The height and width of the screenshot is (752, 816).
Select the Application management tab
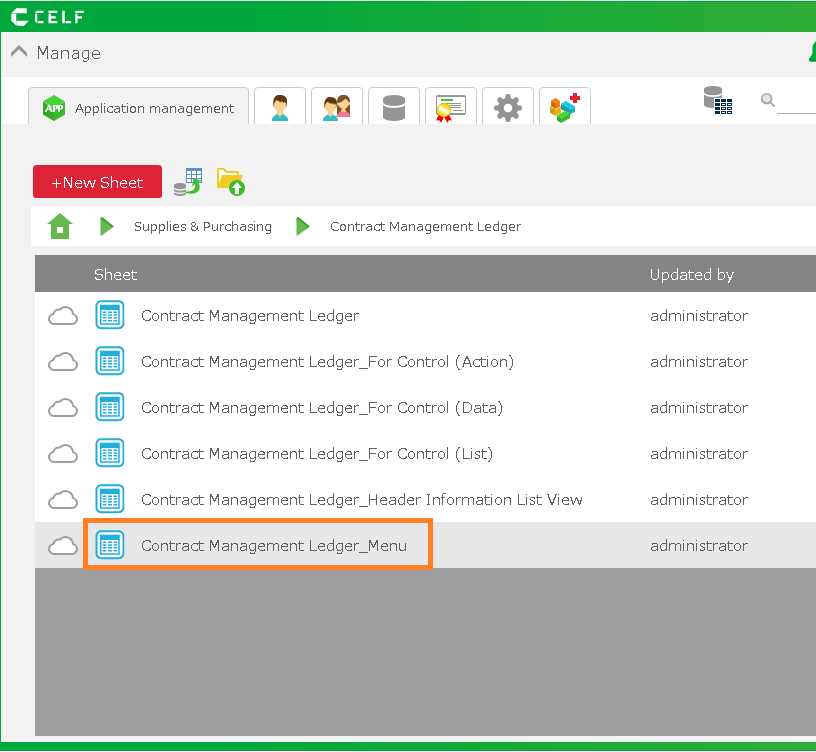(x=140, y=108)
